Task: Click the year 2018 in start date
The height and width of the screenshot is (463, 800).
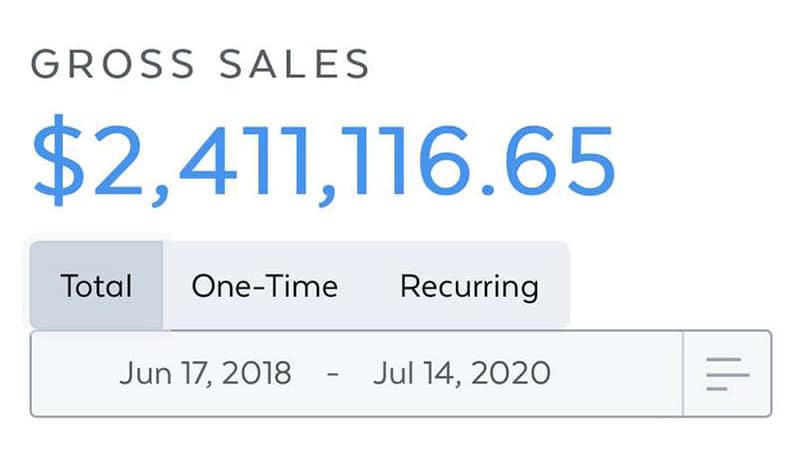Action: (x=257, y=373)
